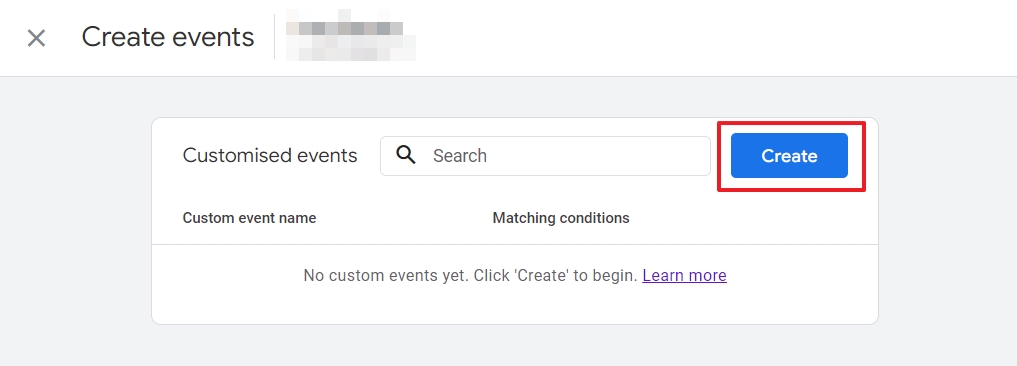
Task: Click the Create events page title
Action: (x=168, y=37)
